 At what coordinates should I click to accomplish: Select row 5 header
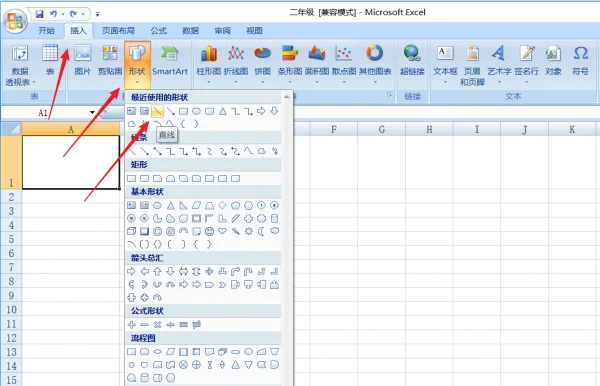(11, 239)
